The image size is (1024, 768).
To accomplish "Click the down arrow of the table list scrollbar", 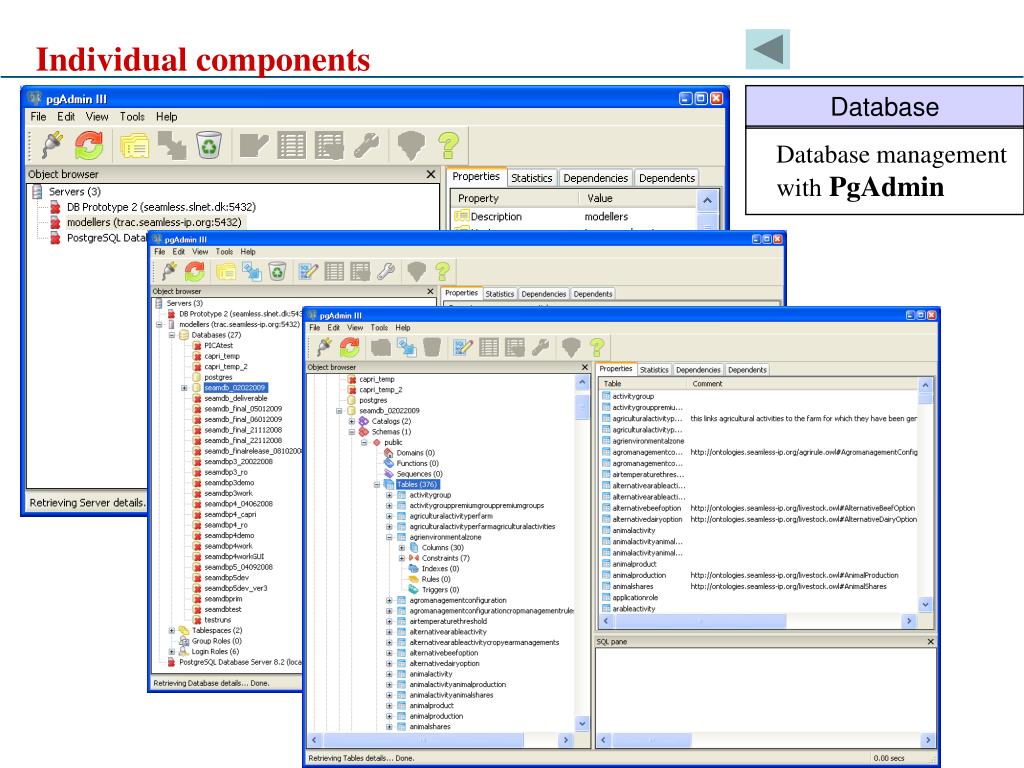I will 925,605.
